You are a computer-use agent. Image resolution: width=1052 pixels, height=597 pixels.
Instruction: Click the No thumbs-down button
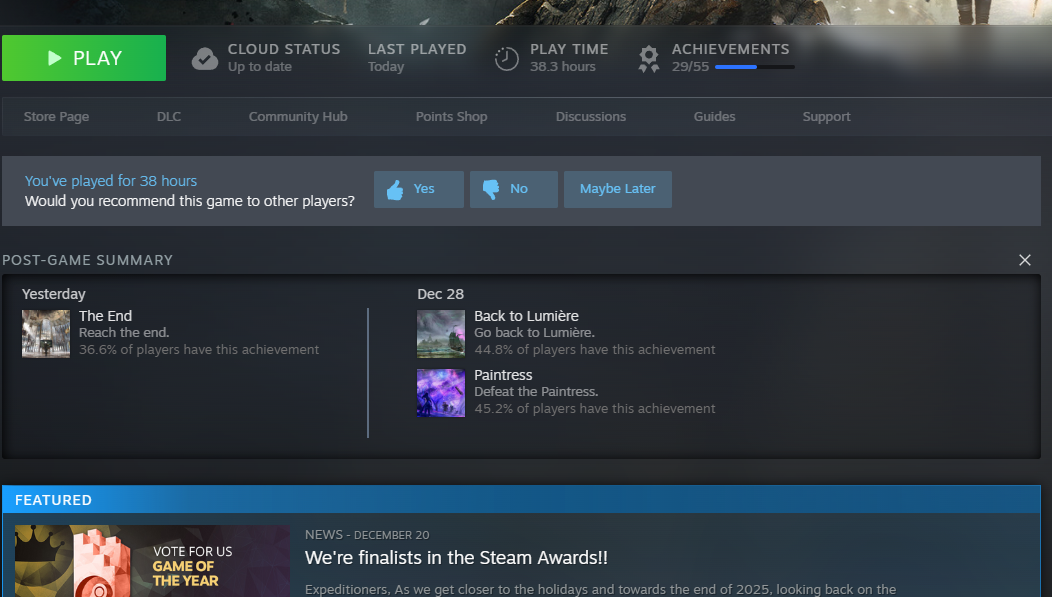click(x=513, y=189)
